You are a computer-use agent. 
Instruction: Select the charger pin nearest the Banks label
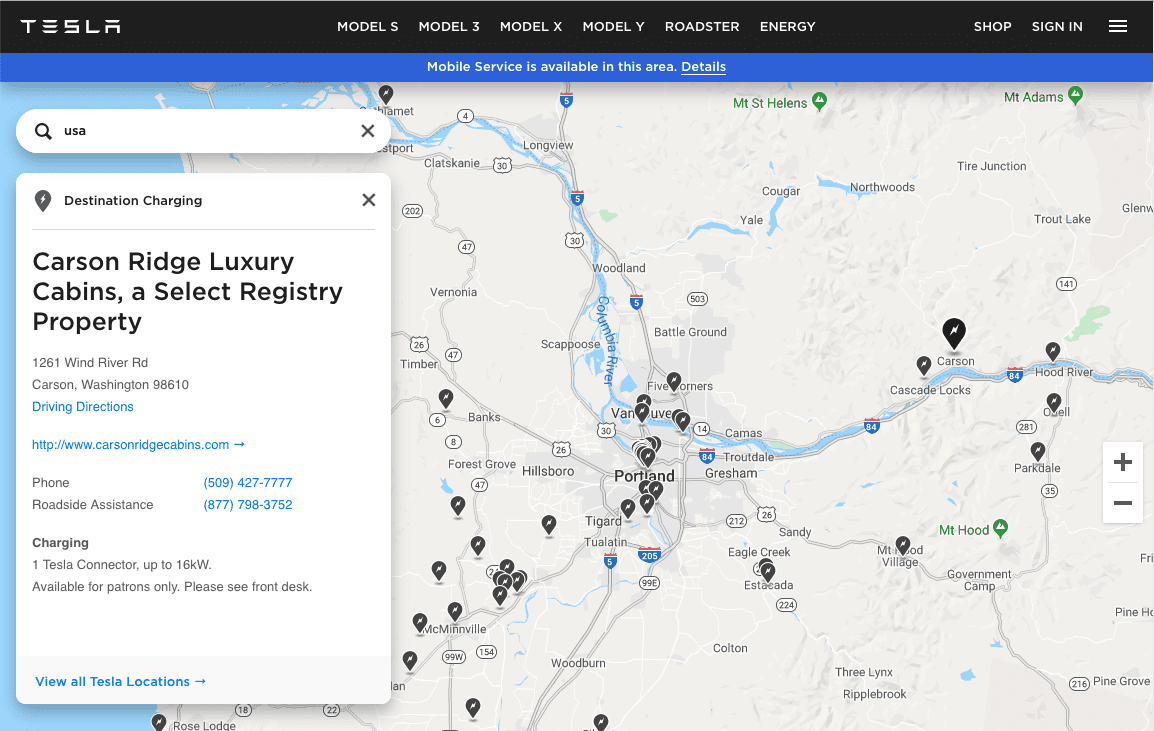click(x=445, y=398)
